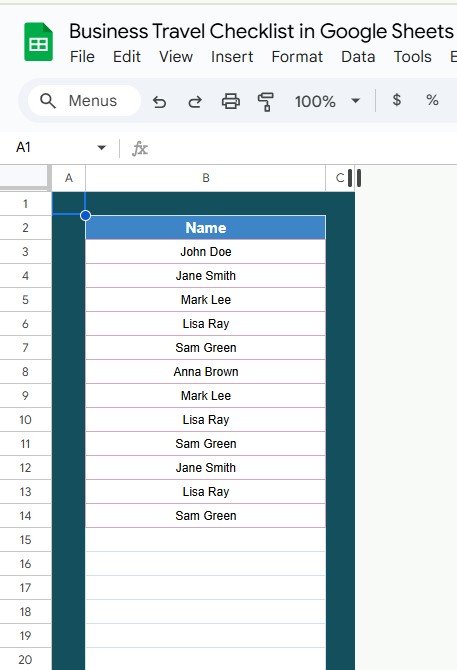
Task: Open the File menu
Action: pyautogui.click(x=82, y=57)
